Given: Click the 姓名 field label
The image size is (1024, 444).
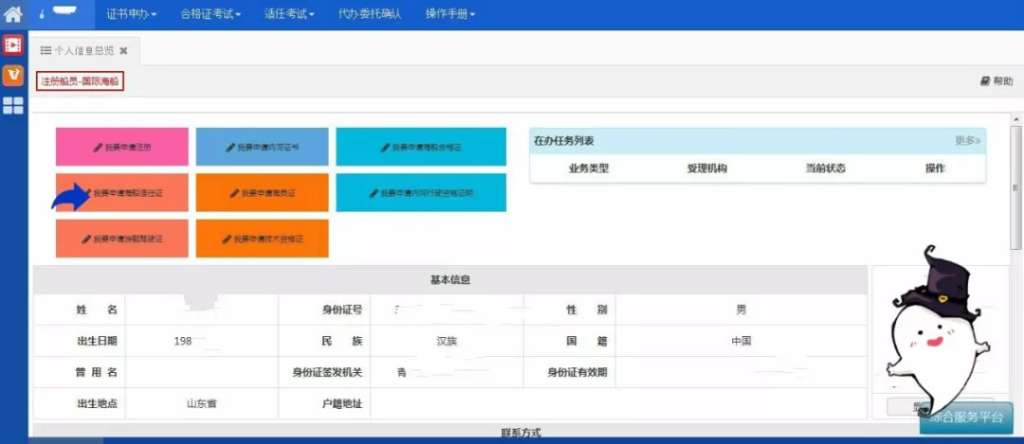Looking at the screenshot, I should coord(97,310).
